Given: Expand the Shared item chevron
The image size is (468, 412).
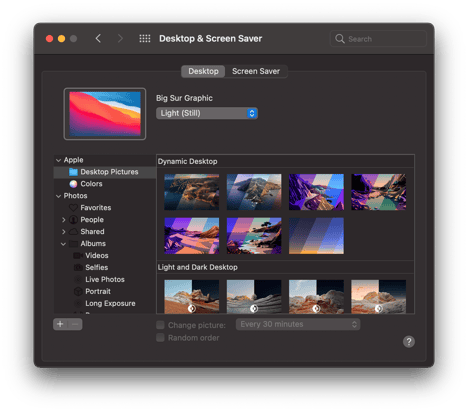Looking at the screenshot, I should (63, 231).
